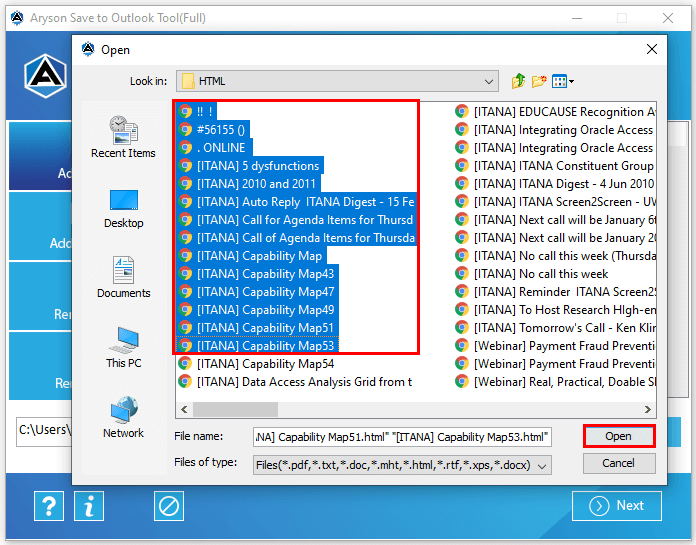Select '[ITANA] Reminder ITANA Screen2' file
This screenshot has height=545, width=696.
pos(555,292)
